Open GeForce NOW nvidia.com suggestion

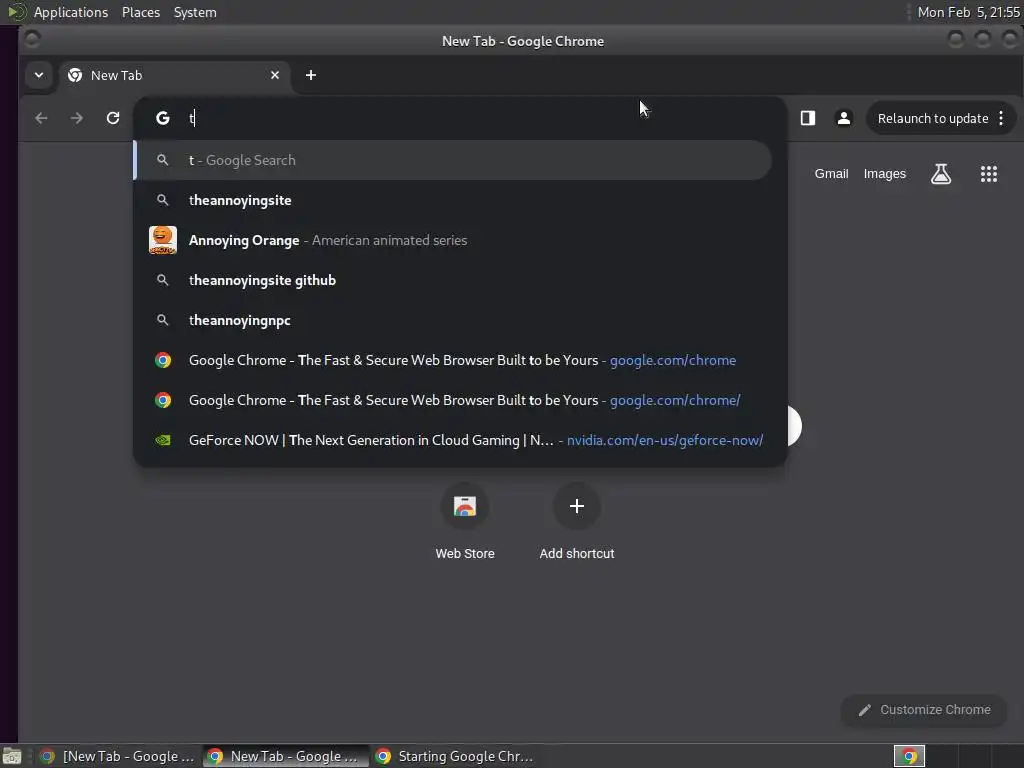(453, 440)
